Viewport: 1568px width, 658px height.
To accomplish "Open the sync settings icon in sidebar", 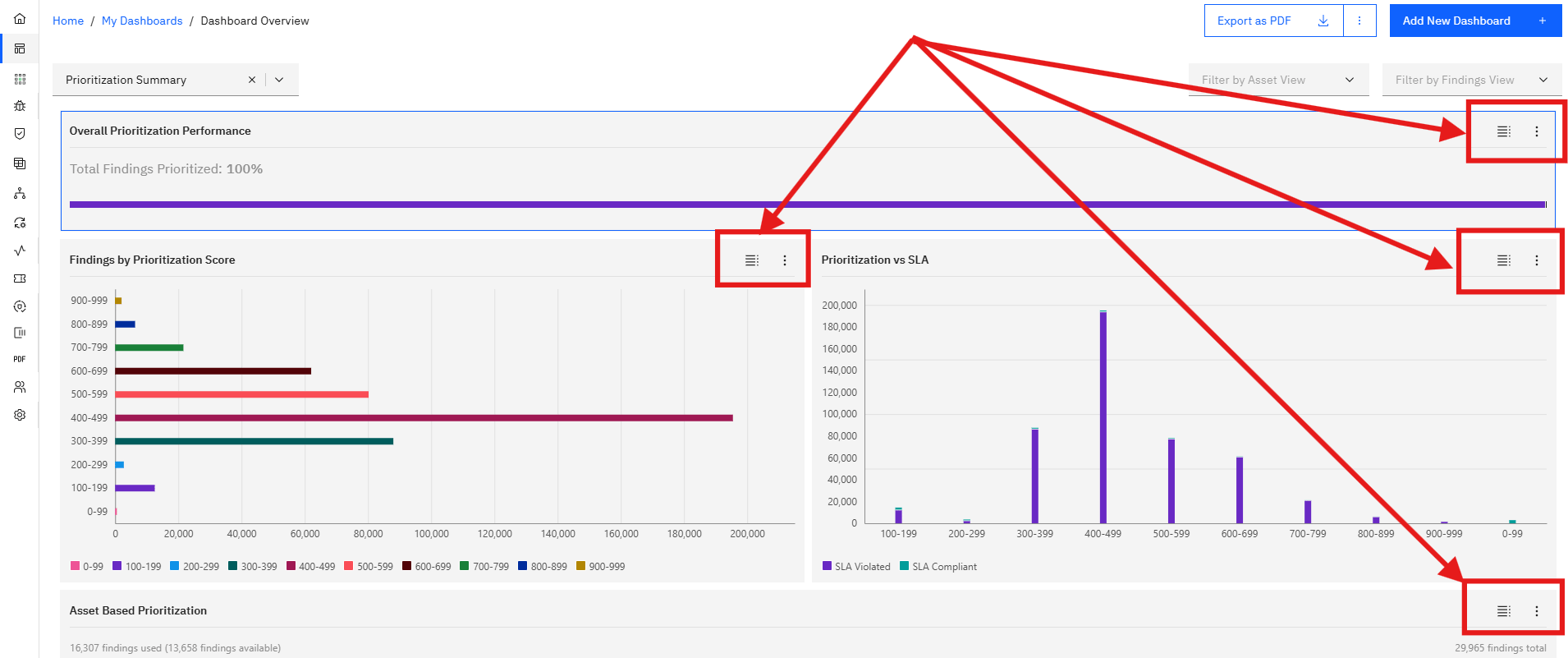I will [x=20, y=223].
